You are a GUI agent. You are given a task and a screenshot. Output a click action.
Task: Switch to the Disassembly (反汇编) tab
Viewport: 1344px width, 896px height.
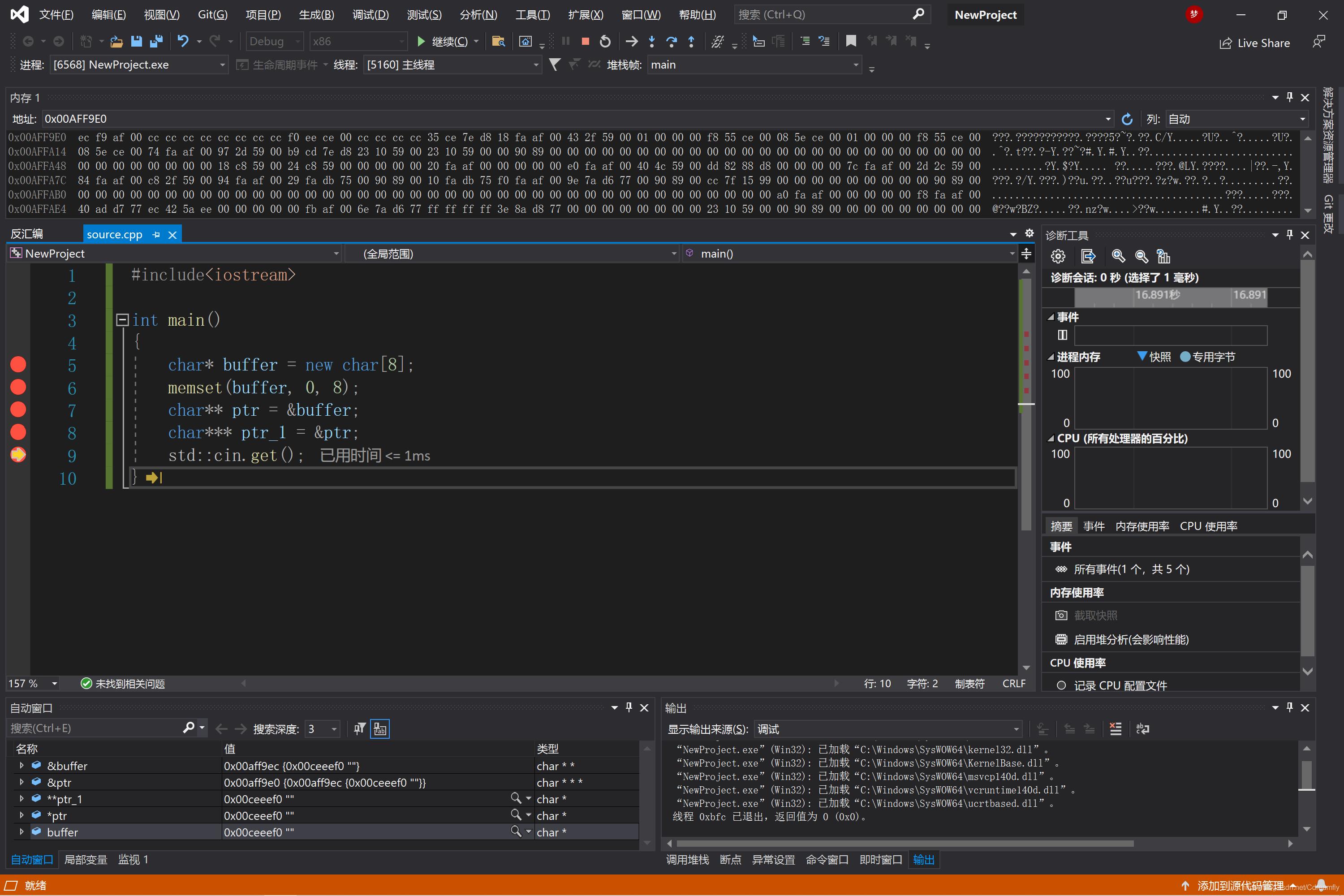(27, 234)
